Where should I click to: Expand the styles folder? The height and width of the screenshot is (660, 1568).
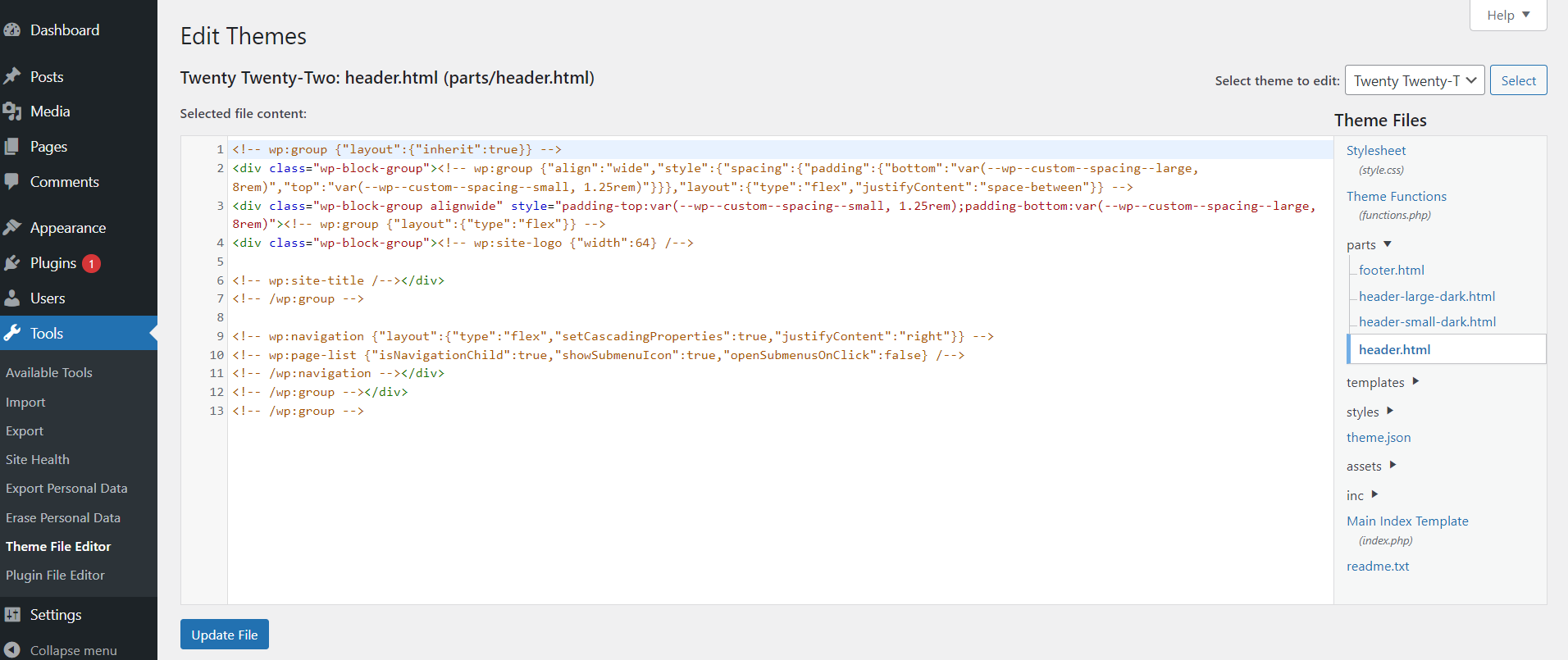(x=1370, y=412)
